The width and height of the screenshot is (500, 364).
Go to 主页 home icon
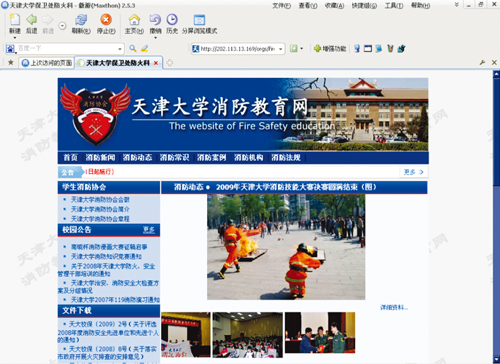coord(134,20)
